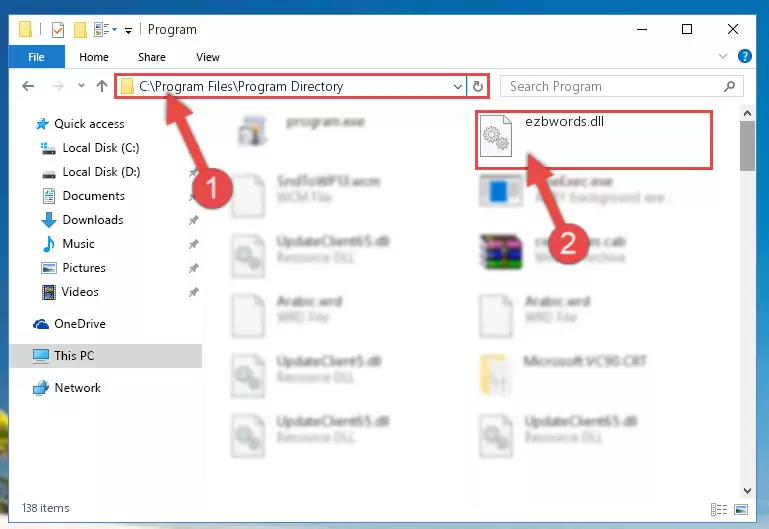Click the Downloads pin icon
This screenshot has width=769, height=529.
(x=194, y=220)
